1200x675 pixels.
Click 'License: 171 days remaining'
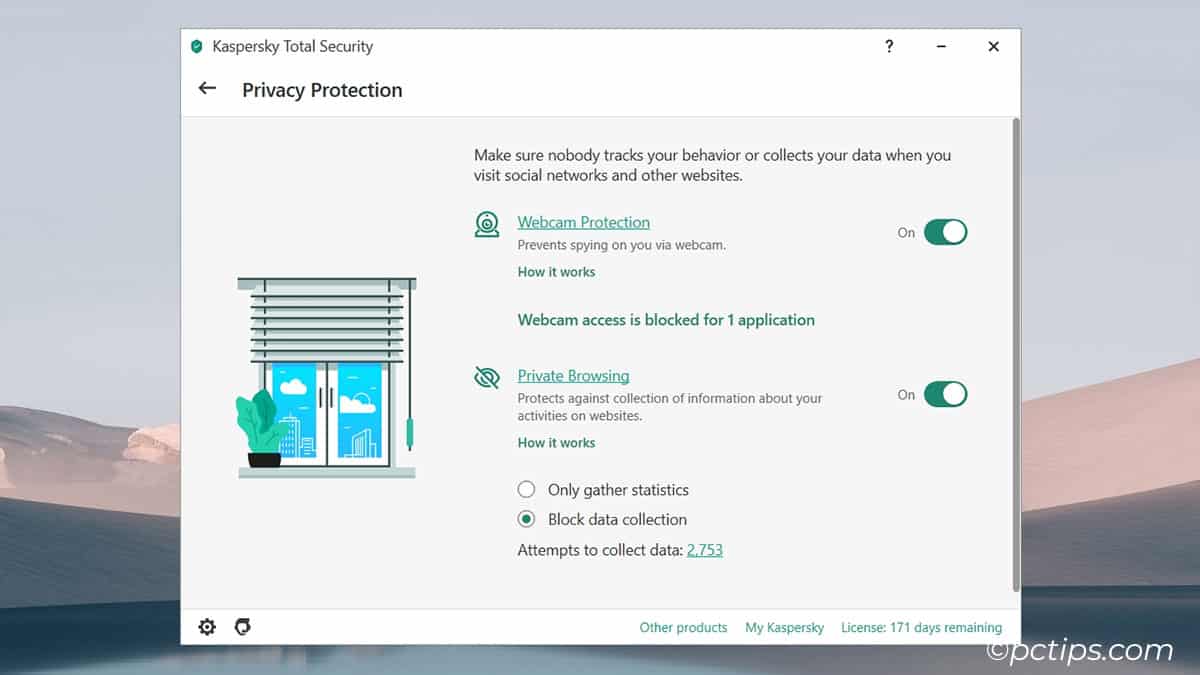(x=920, y=627)
